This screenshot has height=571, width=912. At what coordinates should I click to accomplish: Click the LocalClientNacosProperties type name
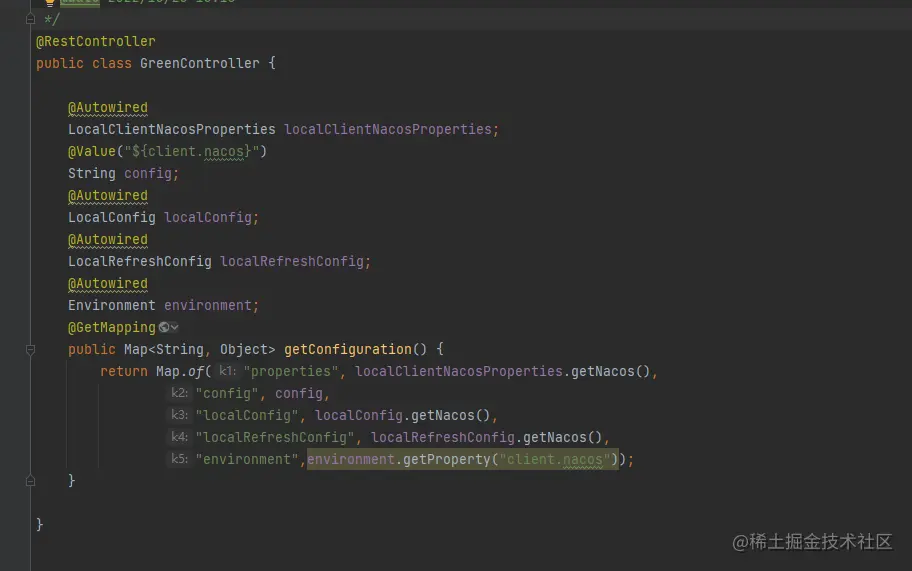(172, 129)
